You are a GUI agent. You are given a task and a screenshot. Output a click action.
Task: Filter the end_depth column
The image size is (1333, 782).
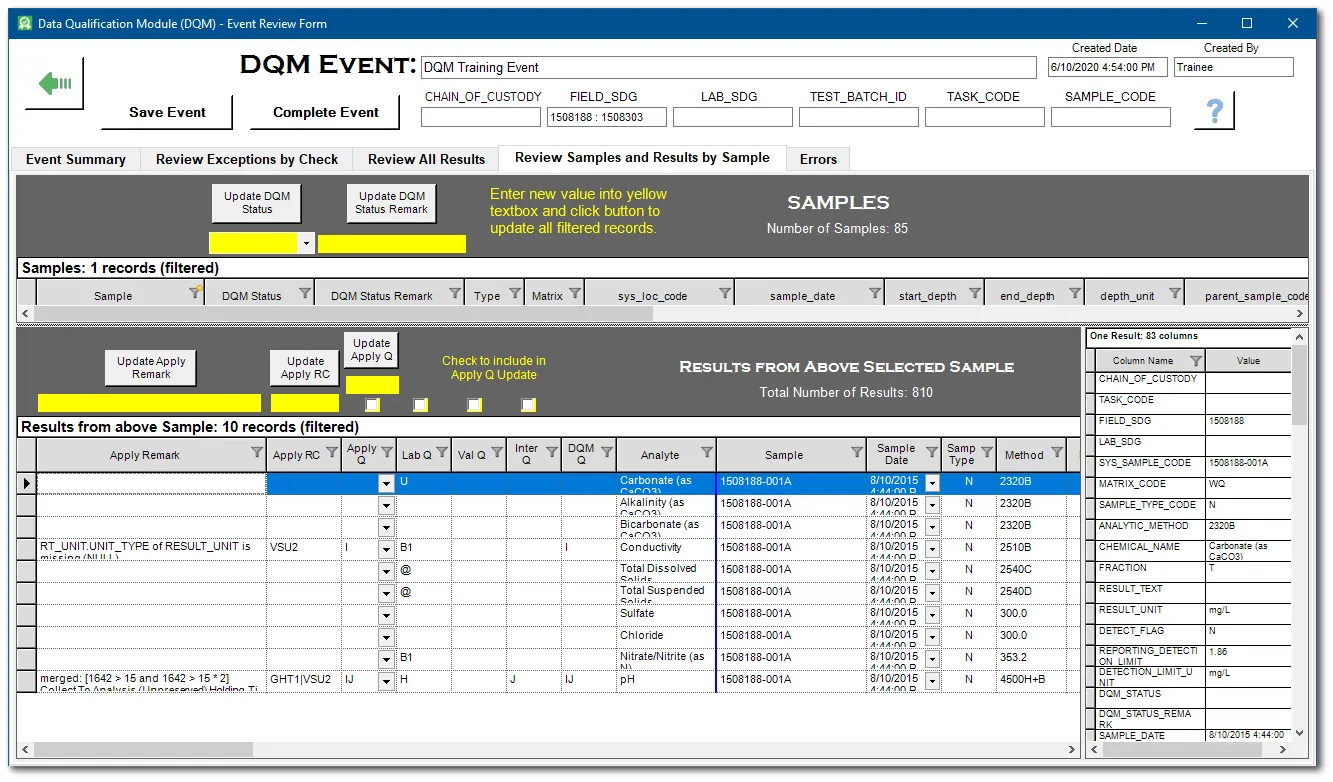click(x=1075, y=294)
